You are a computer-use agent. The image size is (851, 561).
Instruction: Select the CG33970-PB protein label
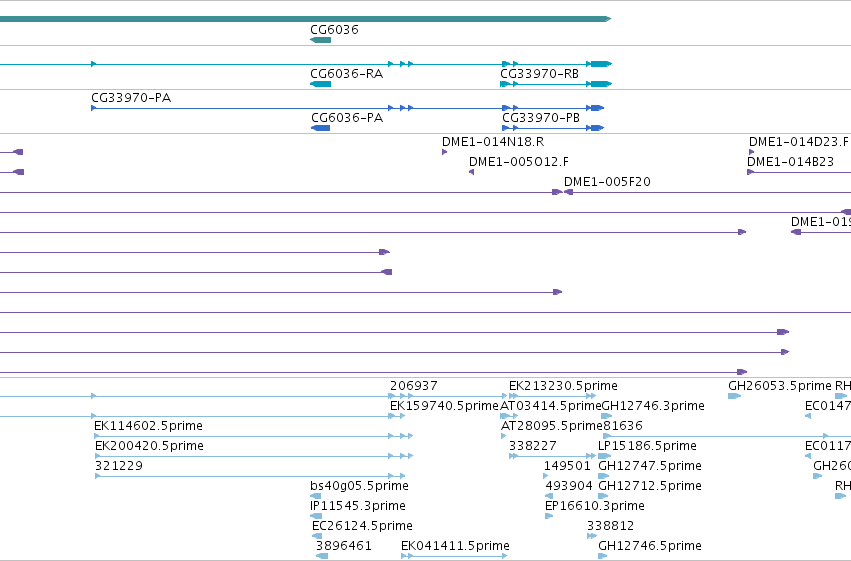coord(541,118)
